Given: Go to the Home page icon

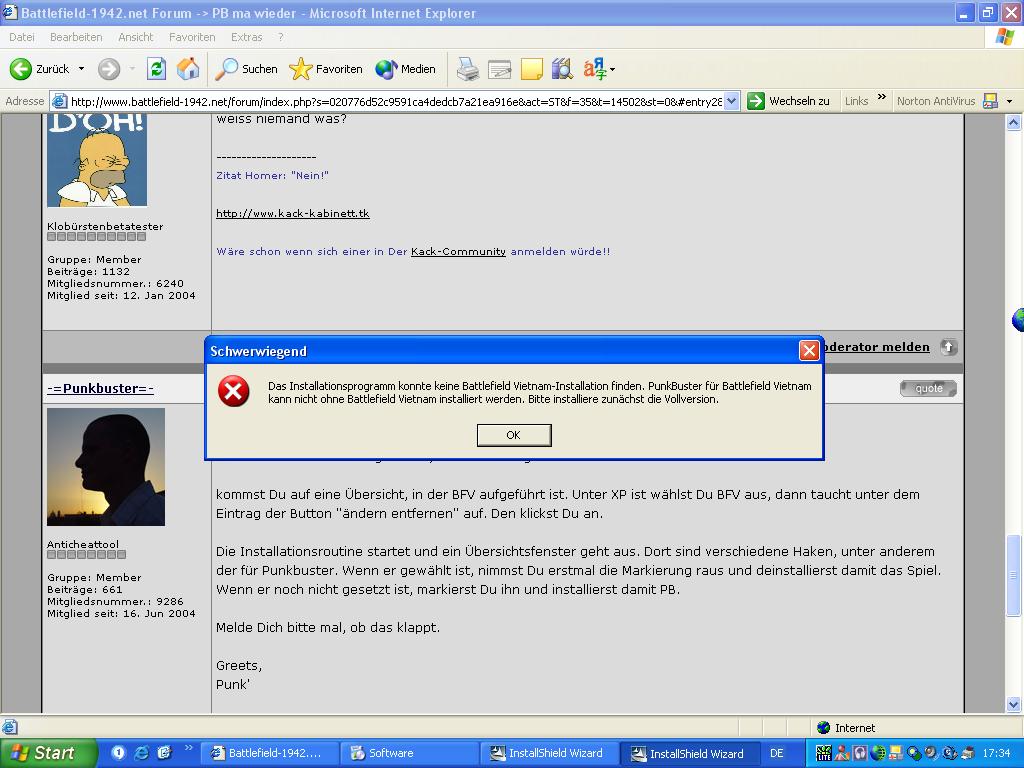Looking at the screenshot, I should coord(188,69).
